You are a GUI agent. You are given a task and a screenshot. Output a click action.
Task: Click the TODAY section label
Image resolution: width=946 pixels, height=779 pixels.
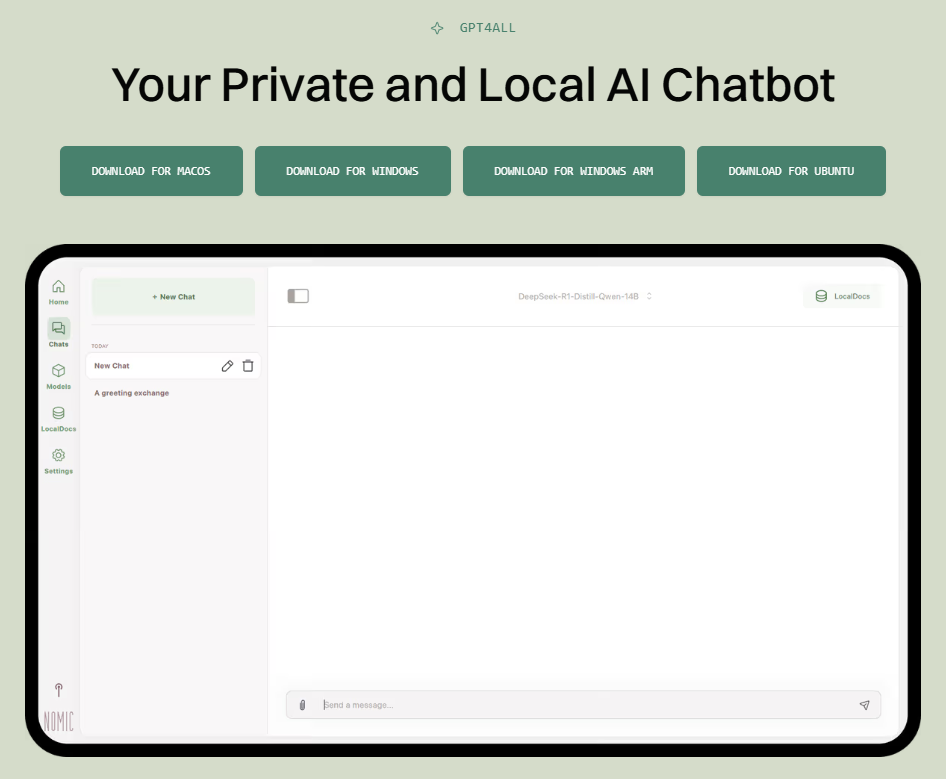click(100, 346)
